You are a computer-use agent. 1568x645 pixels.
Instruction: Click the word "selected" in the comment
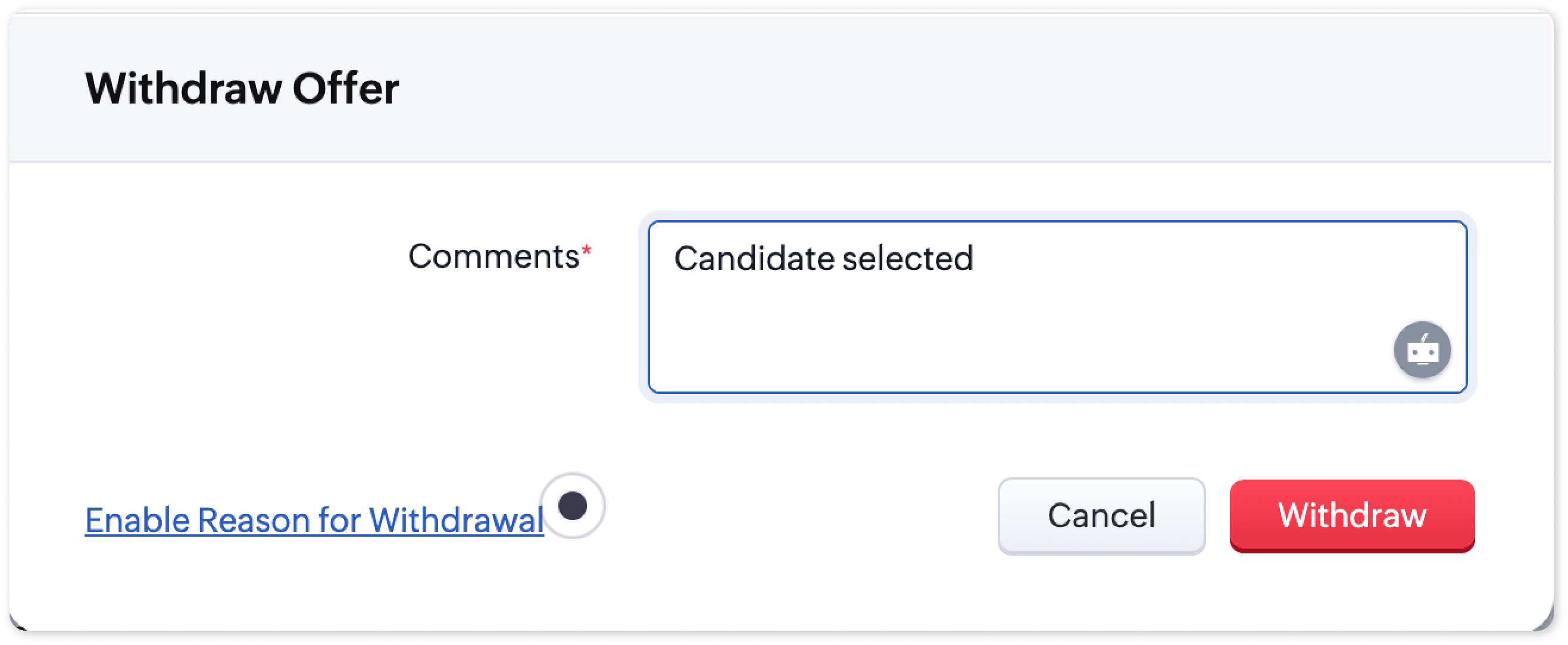(x=908, y=258)
